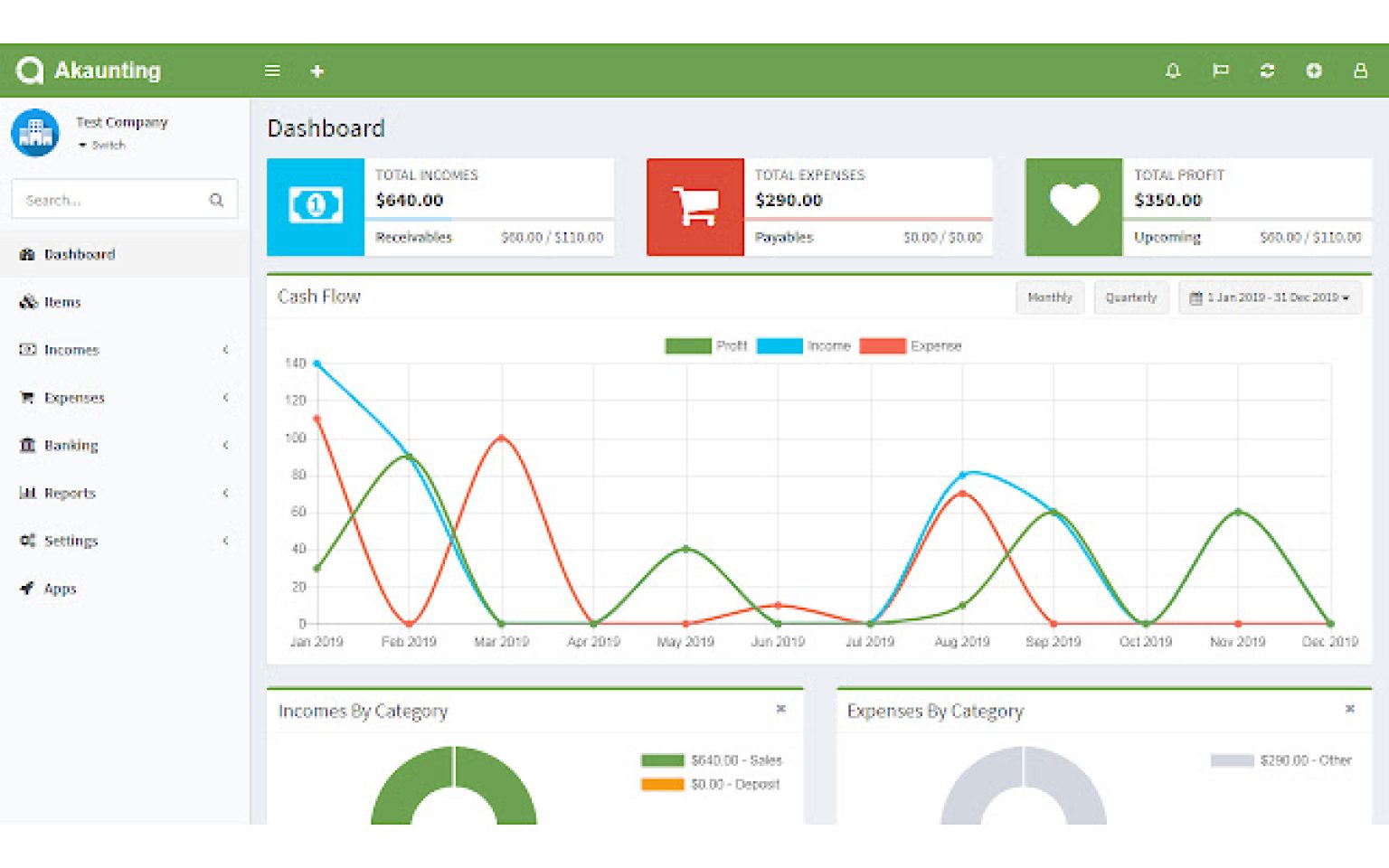Open Items in the sidebar
Screen dimensions: 1389x868
point(62,302)
